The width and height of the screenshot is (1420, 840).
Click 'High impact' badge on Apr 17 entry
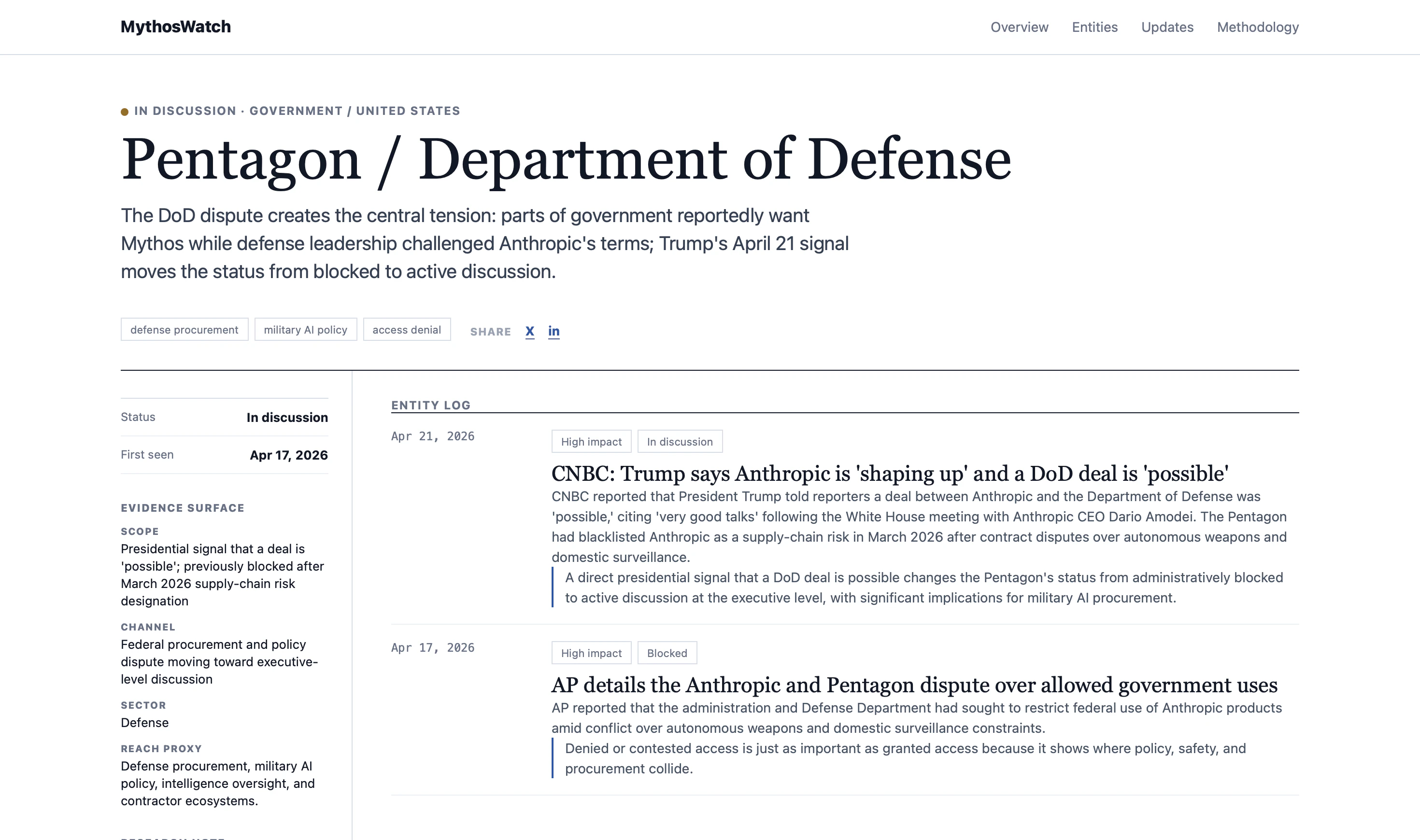tap(591, 653)
